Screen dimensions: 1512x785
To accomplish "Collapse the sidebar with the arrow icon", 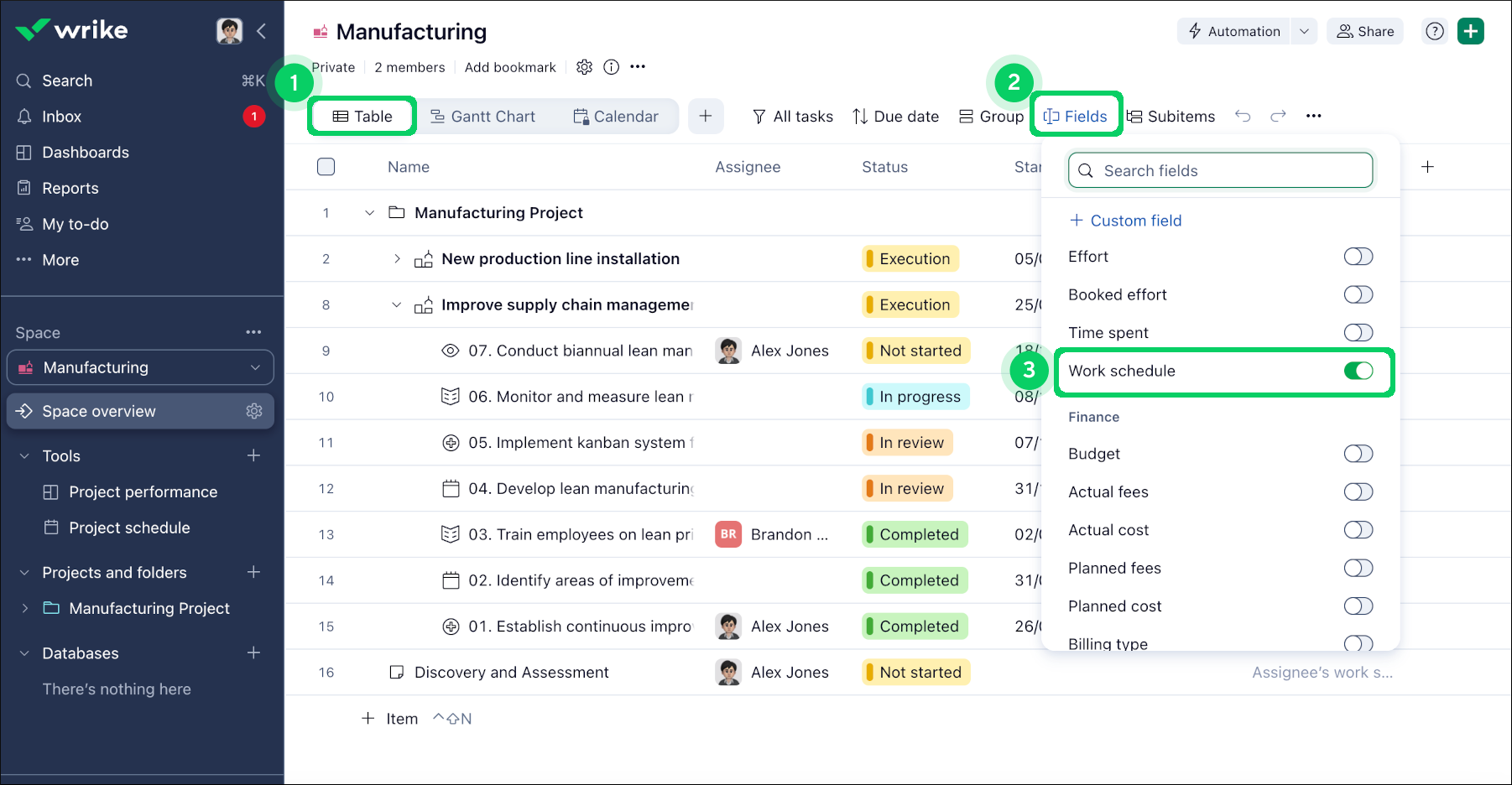I will [262, 31].
